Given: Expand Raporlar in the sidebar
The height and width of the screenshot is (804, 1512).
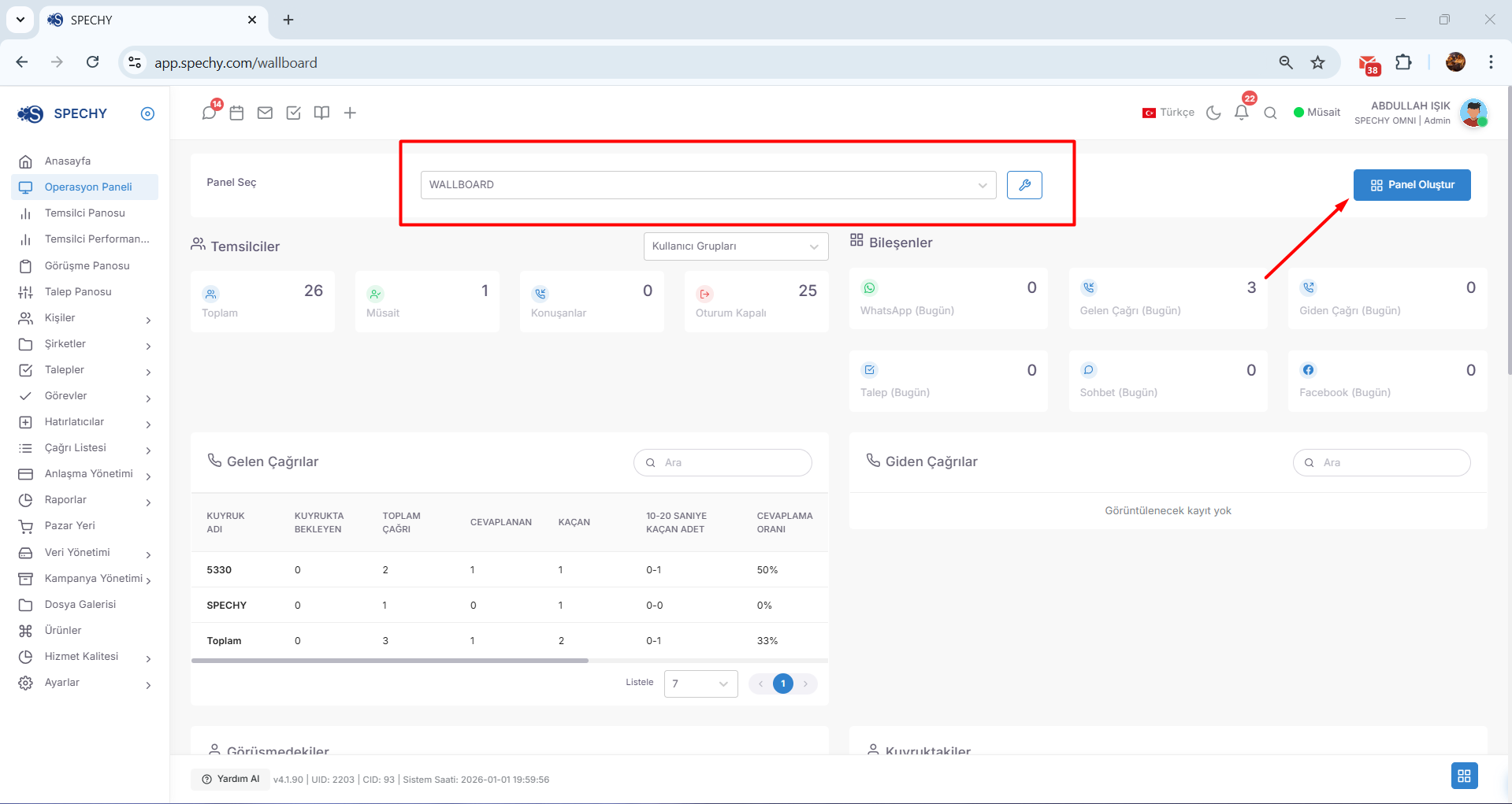Looking at the screenshot, I should [x=85, y=500].
